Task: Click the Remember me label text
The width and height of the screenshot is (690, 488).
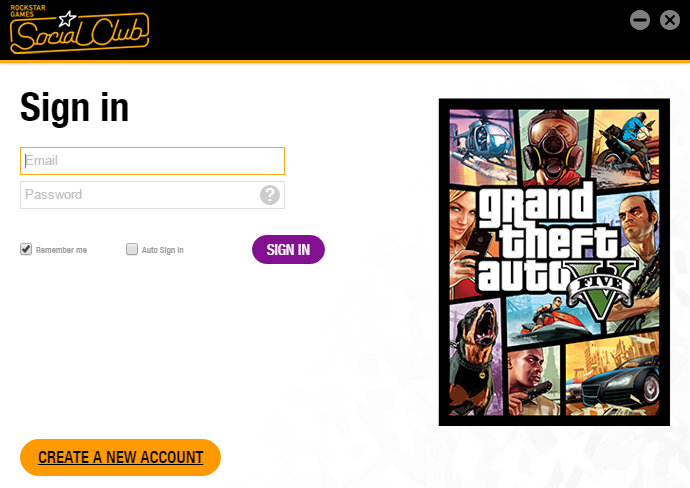Action: coord(61,250)
